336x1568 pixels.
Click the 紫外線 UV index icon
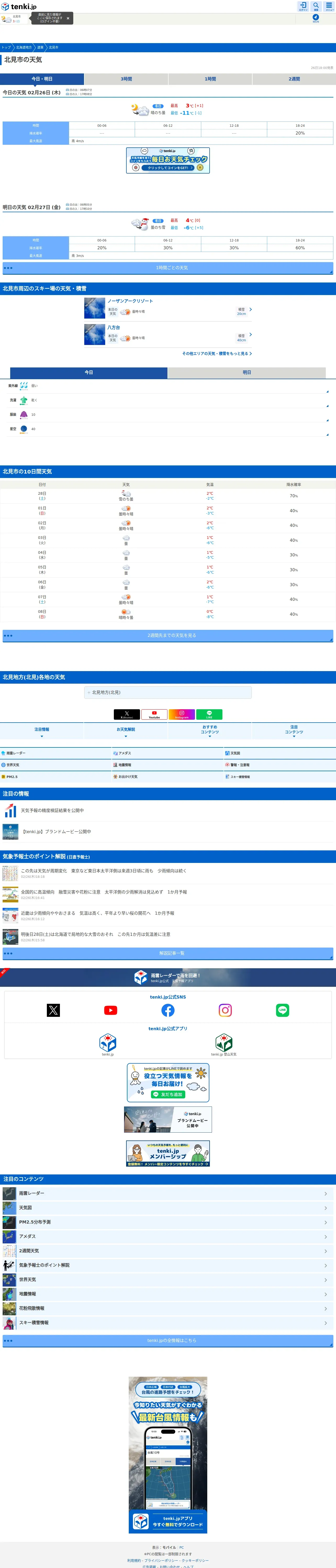[24, 386]
